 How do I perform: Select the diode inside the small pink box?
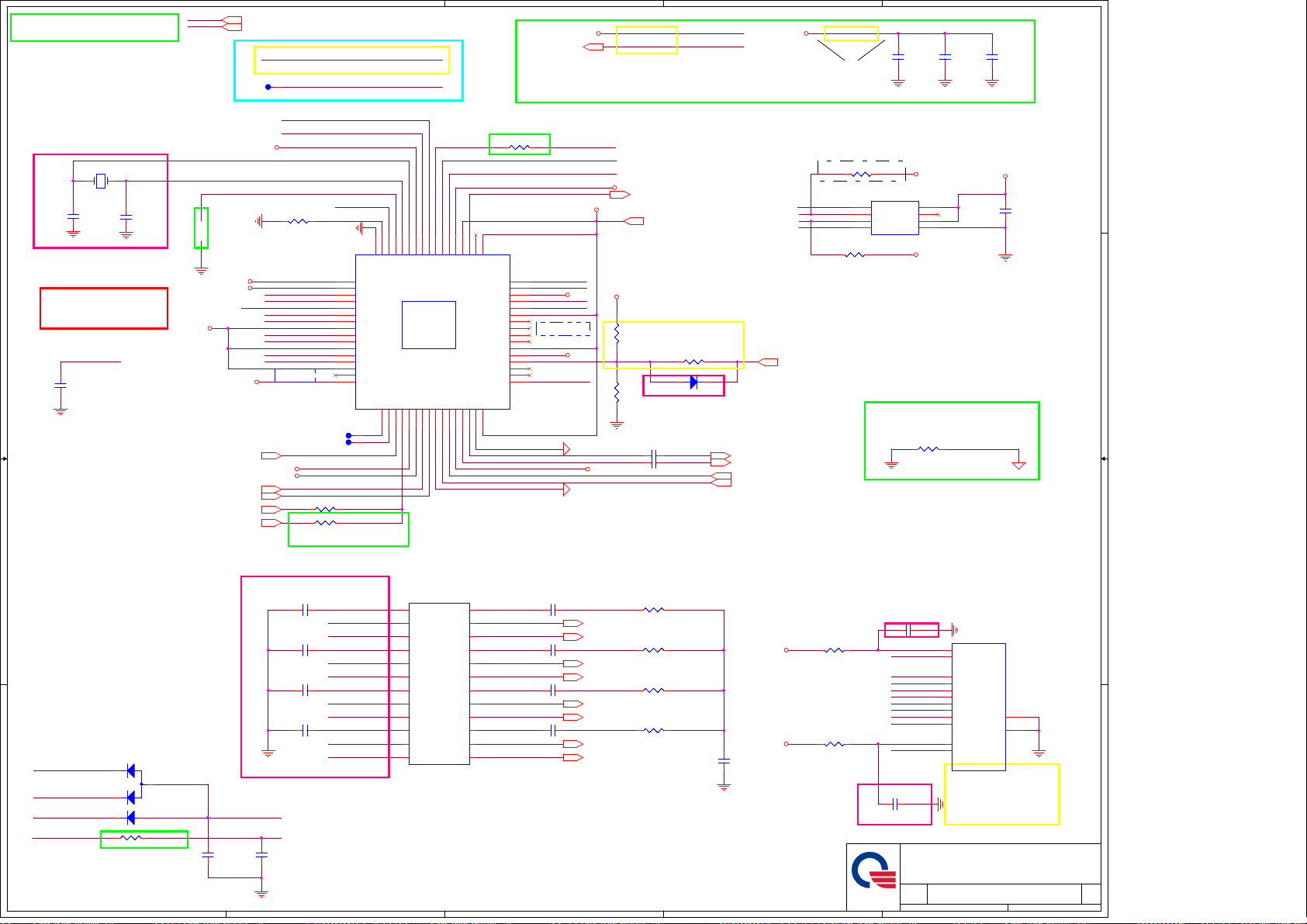(x=693, y=382)
